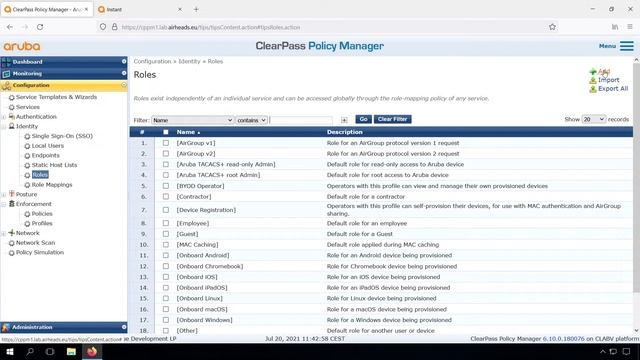The width and height of the screenshot is (640, 360).
Task: Open the 'contains' operator dropdown
Action: point(251,120)
